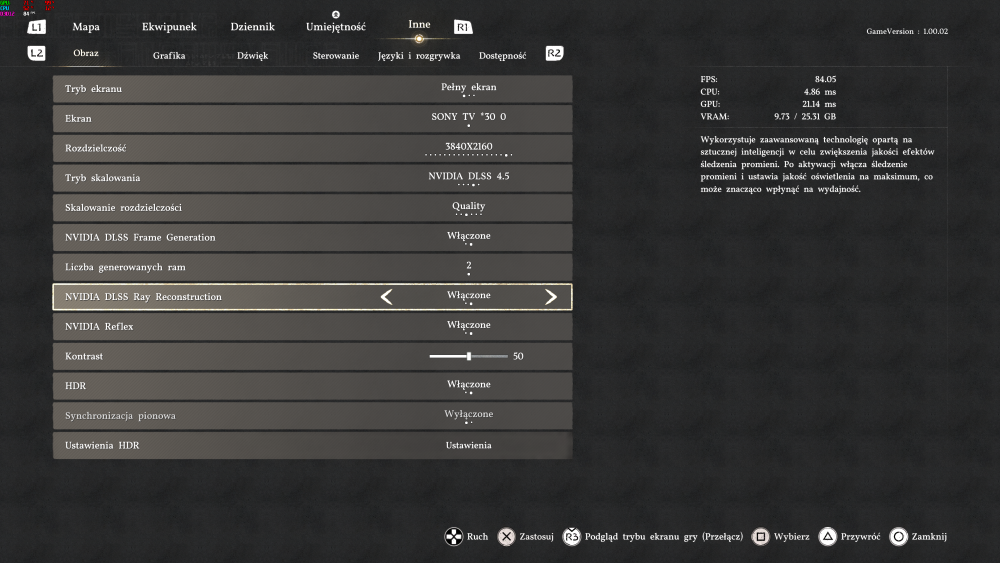Screen dimensions: 1000x563
Task: Select the Obraz settings sub-tab
Action: pos(85,53)
